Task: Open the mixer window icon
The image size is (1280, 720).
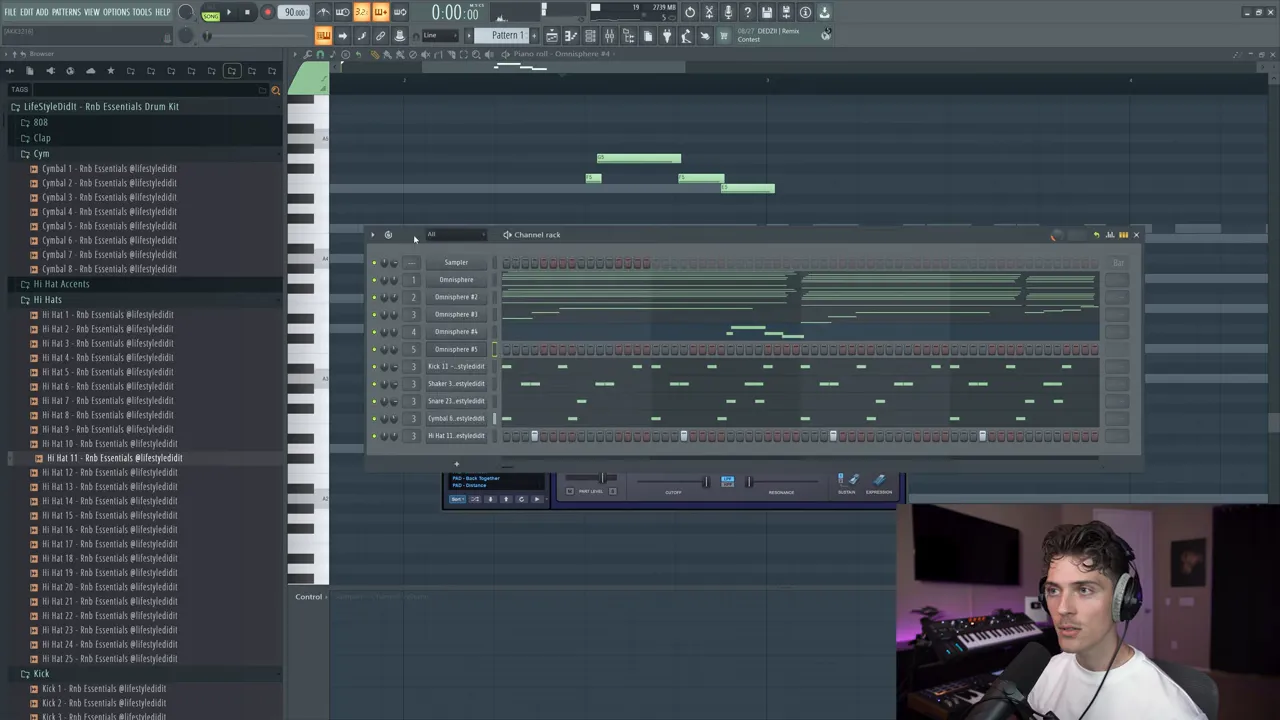Action: (609, 36)
